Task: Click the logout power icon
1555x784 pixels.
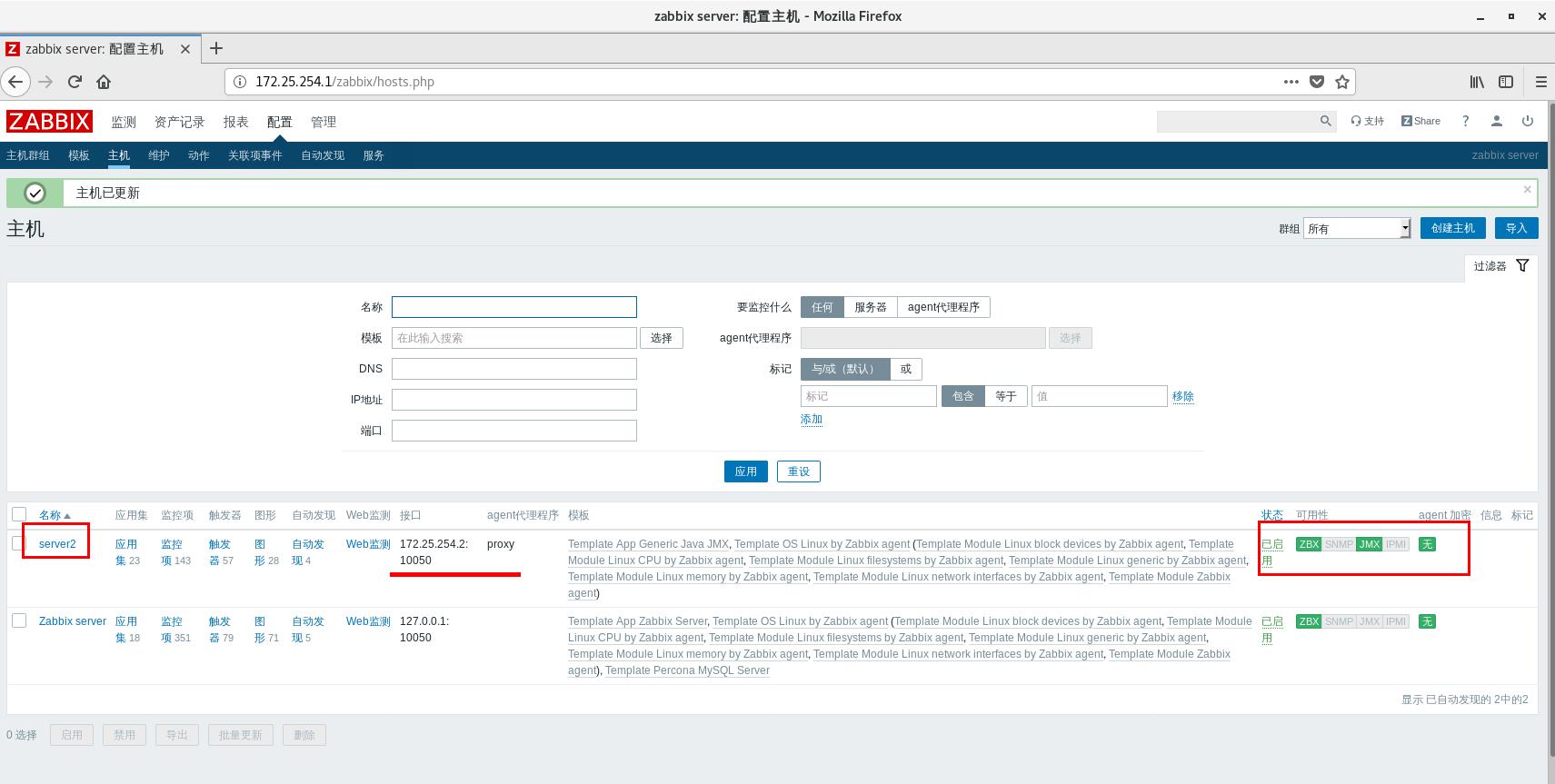Action: point(1528,121)
